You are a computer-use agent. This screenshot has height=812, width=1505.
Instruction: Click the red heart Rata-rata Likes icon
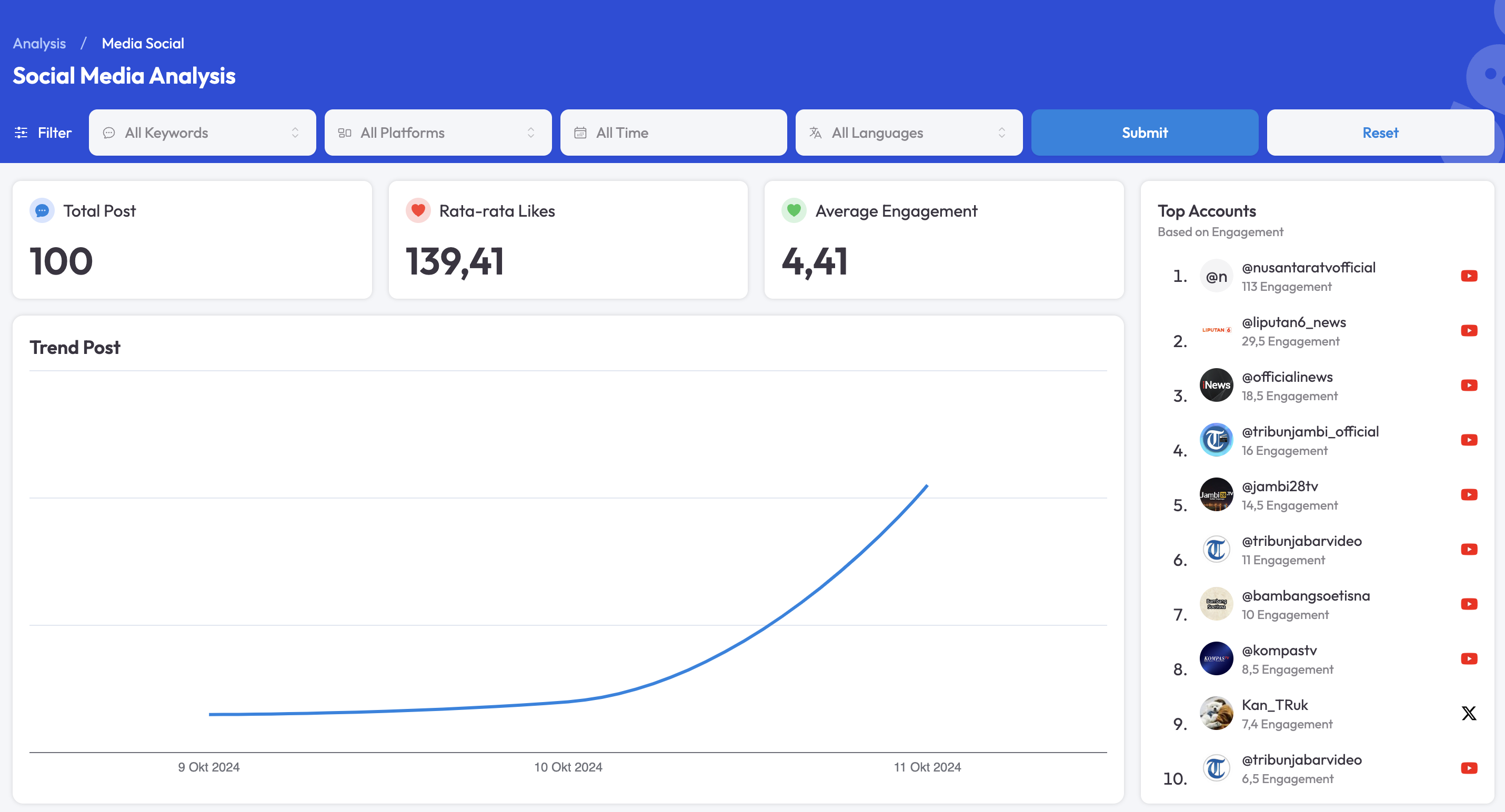(x=418, y=211)
